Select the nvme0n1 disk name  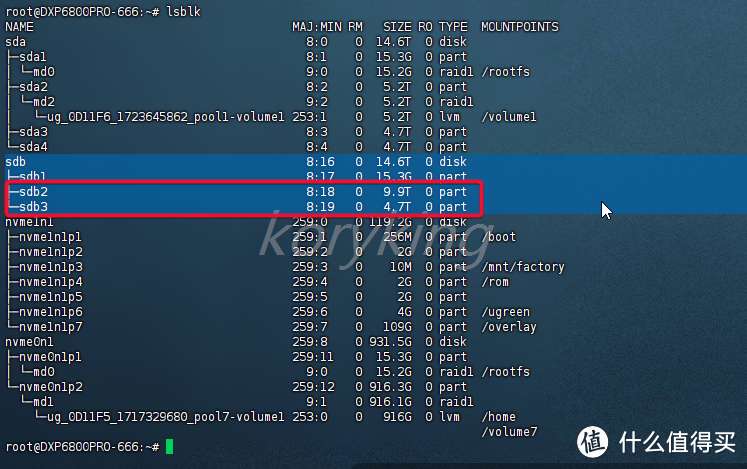point(29,342)
